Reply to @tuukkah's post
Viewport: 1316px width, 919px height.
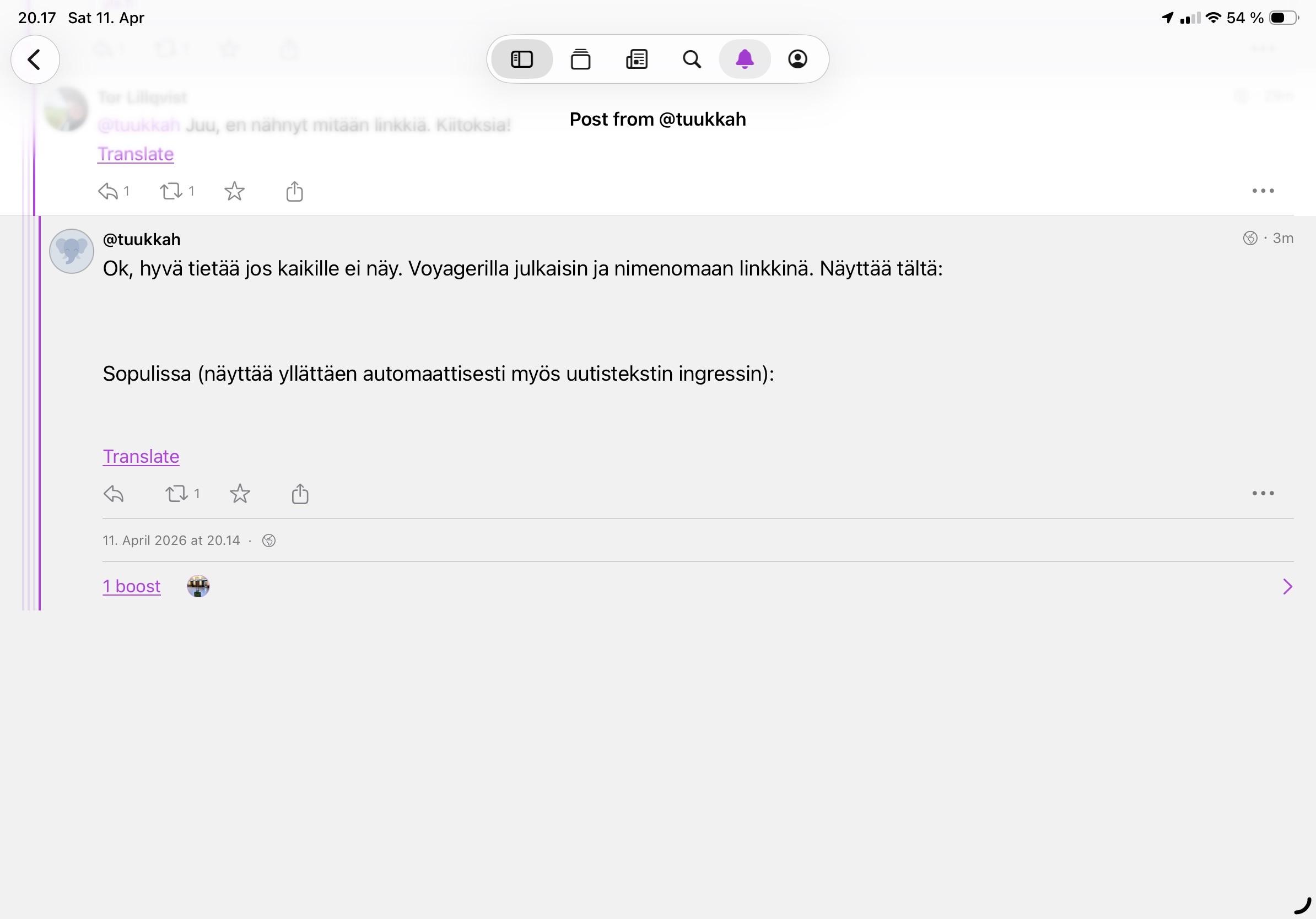[x=114, y=494]
